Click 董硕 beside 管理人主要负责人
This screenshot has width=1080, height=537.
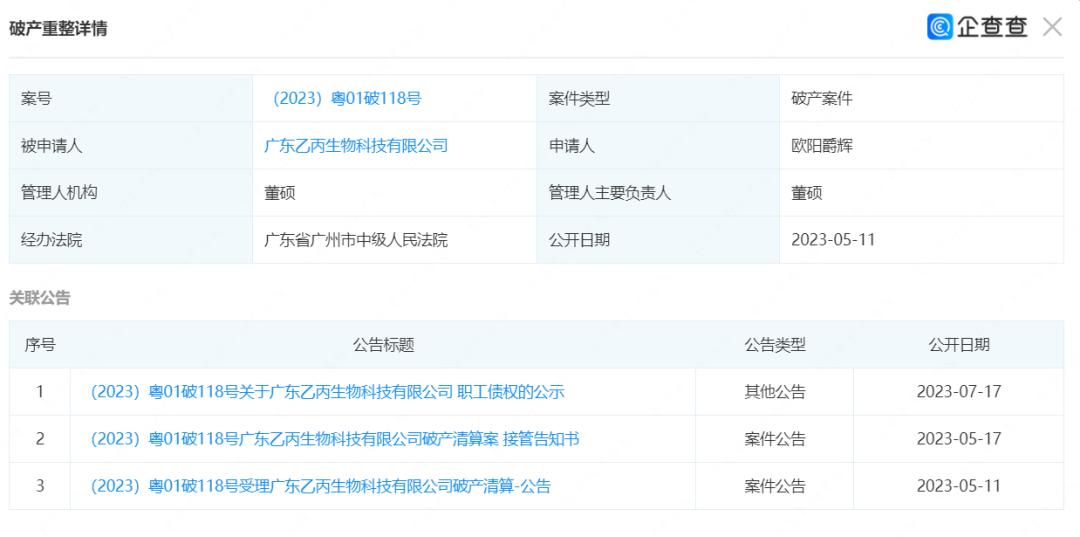click(x=807, y=193)
